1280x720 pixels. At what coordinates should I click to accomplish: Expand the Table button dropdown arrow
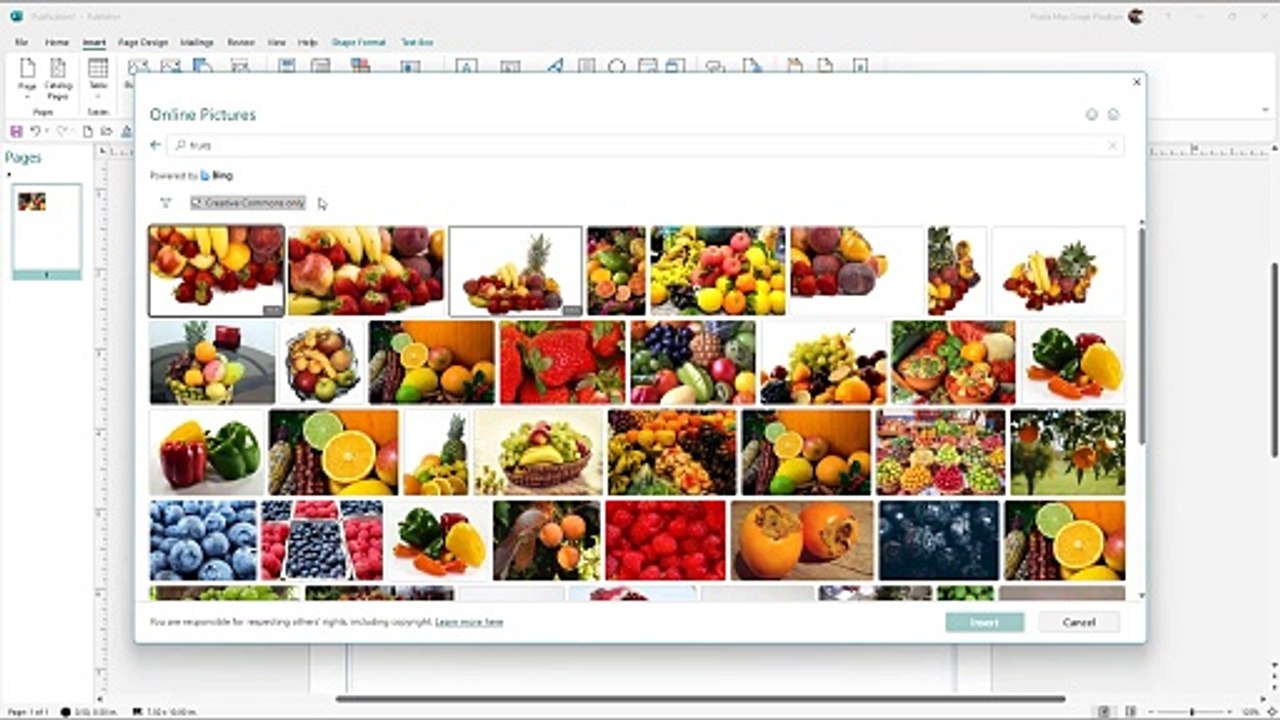pos(98,98)
